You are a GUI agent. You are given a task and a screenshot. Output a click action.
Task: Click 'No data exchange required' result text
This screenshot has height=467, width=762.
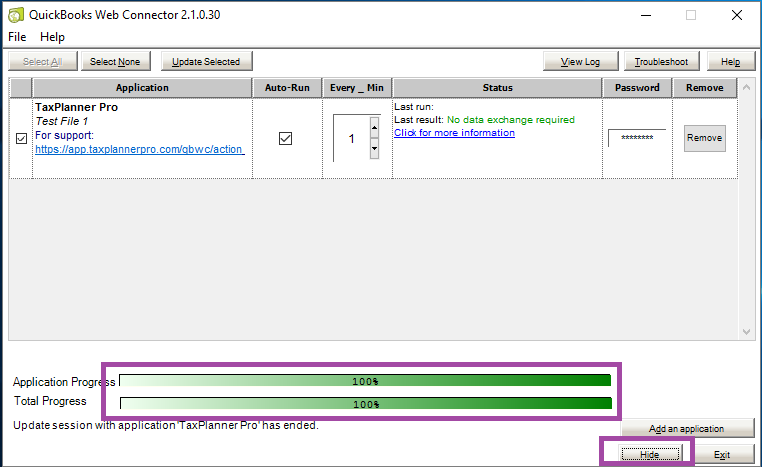[511, 120]
